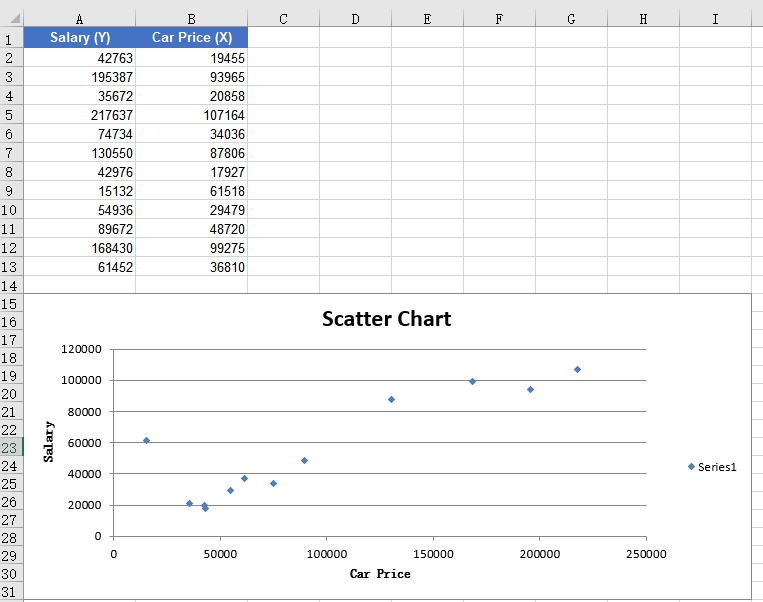Select column A header
Viewport: 763px width, 602px height.
coord(79,19)
